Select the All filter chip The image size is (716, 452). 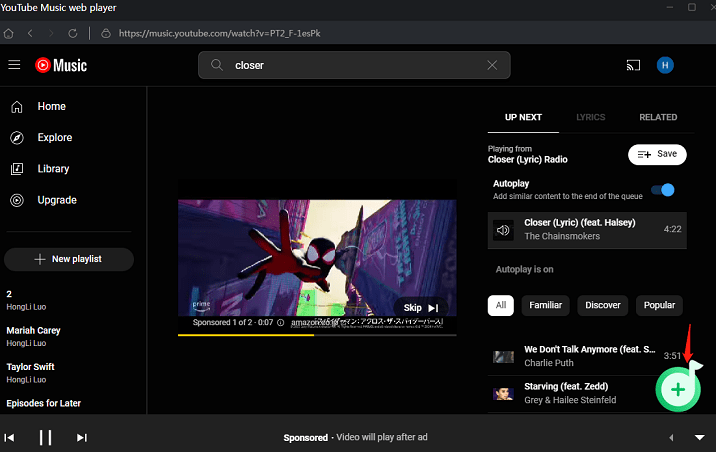pos(500,305)
